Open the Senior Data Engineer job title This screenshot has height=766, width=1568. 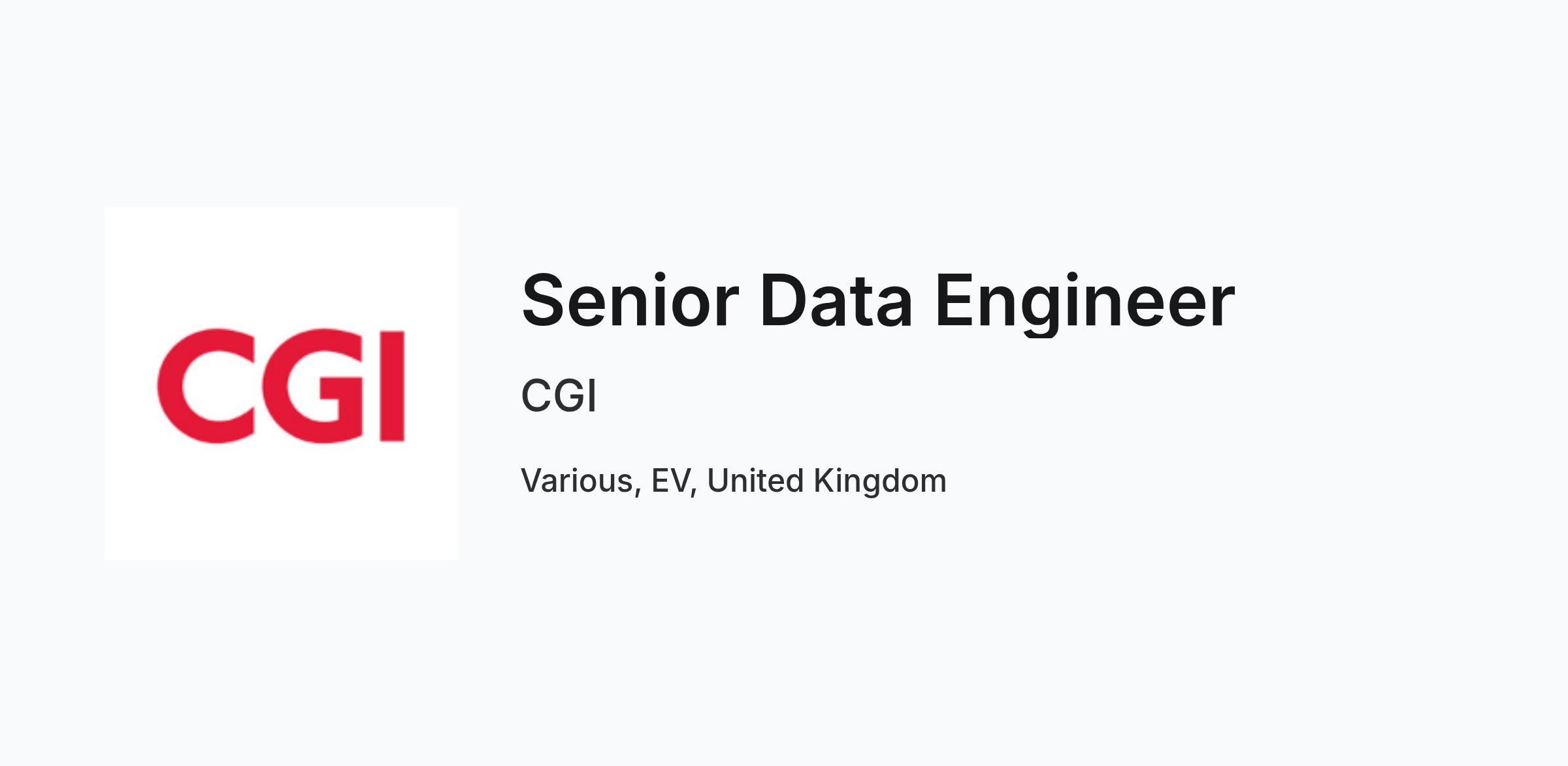click(x=878, y=302)
